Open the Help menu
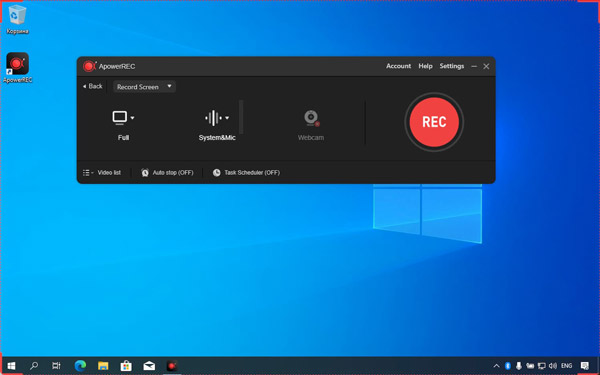Screen dimensions: 600x375 click(x=425, y=66)
